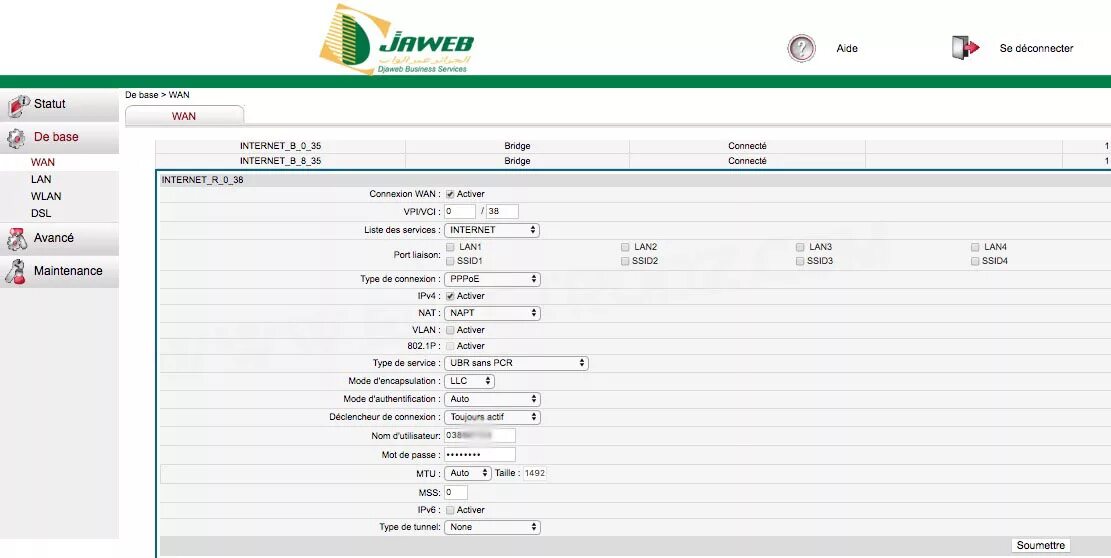Open the Avancé menu
This screenshot has width=1111, height=558.
tap(60, 239)
